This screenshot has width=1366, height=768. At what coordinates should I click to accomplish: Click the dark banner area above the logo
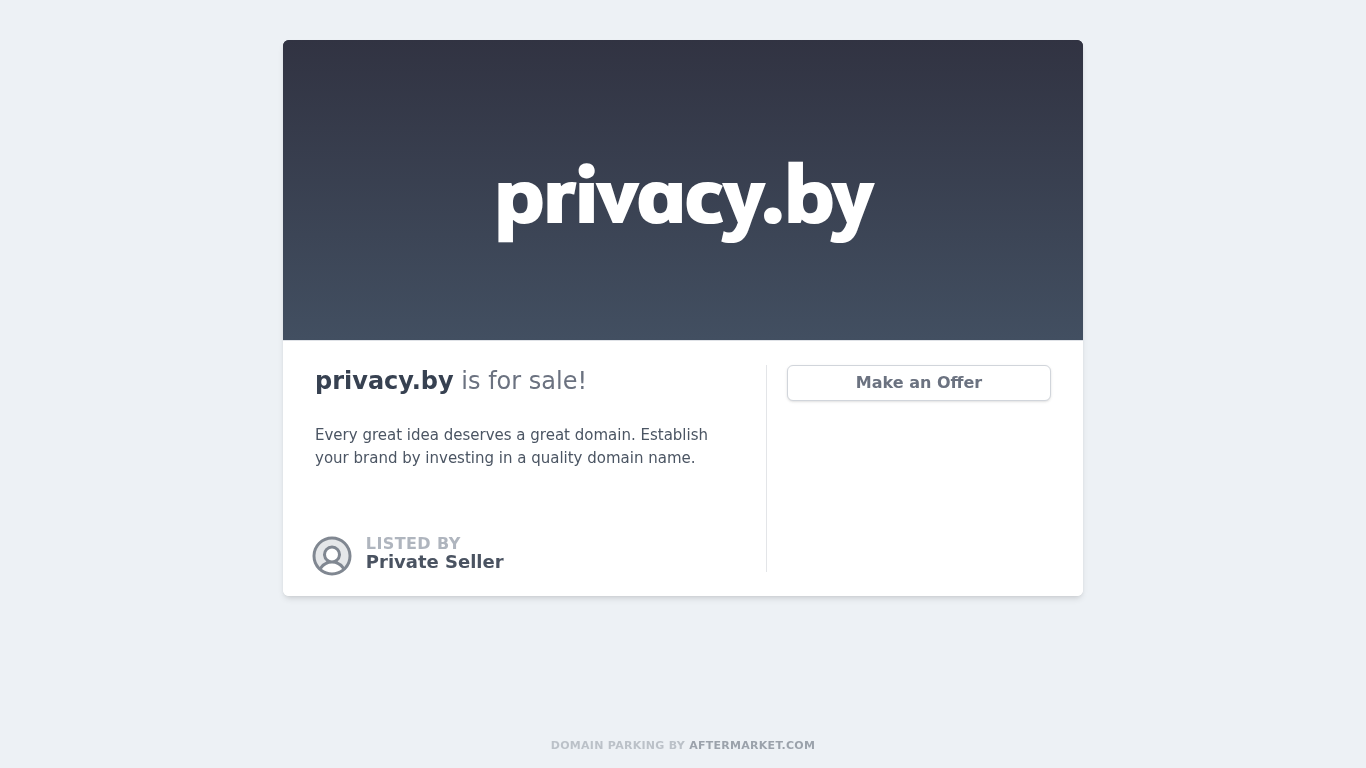(x=683, y=90)
